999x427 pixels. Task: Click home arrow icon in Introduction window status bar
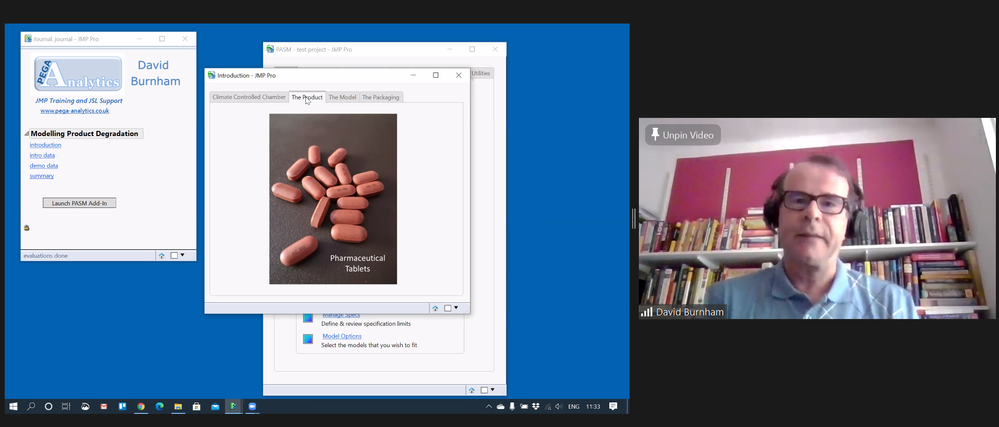[x=436, y=308]
